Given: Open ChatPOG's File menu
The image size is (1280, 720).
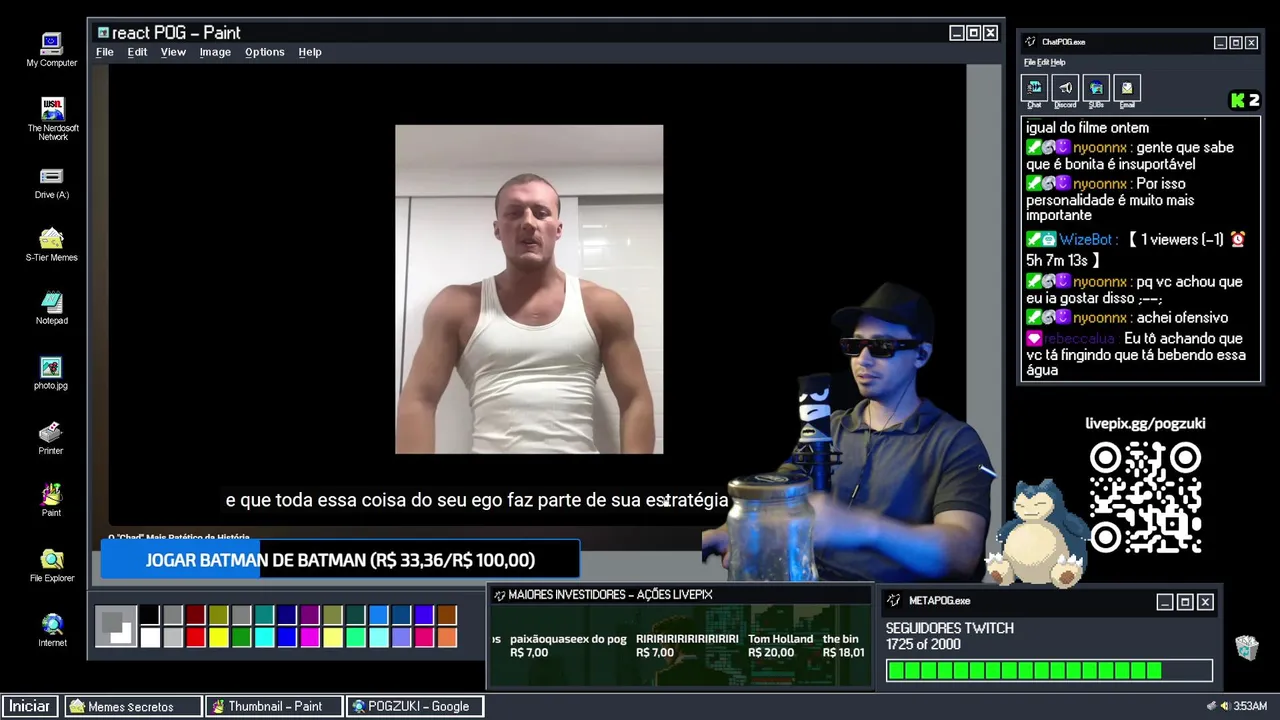Looking at the screenshot, I should (1029, 62).
